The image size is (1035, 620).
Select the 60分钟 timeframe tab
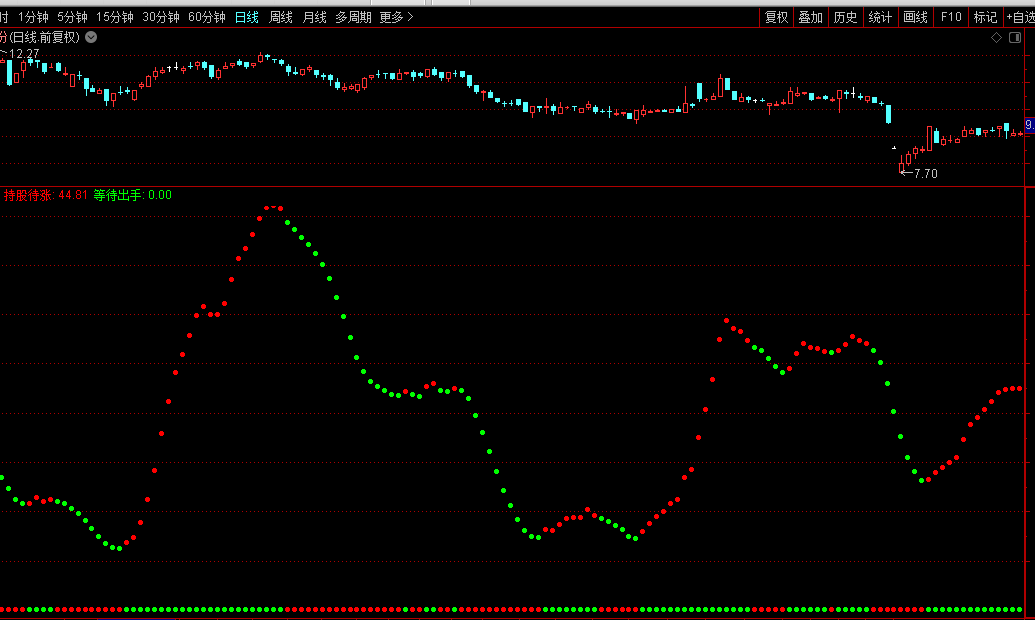tap(207, 17)
